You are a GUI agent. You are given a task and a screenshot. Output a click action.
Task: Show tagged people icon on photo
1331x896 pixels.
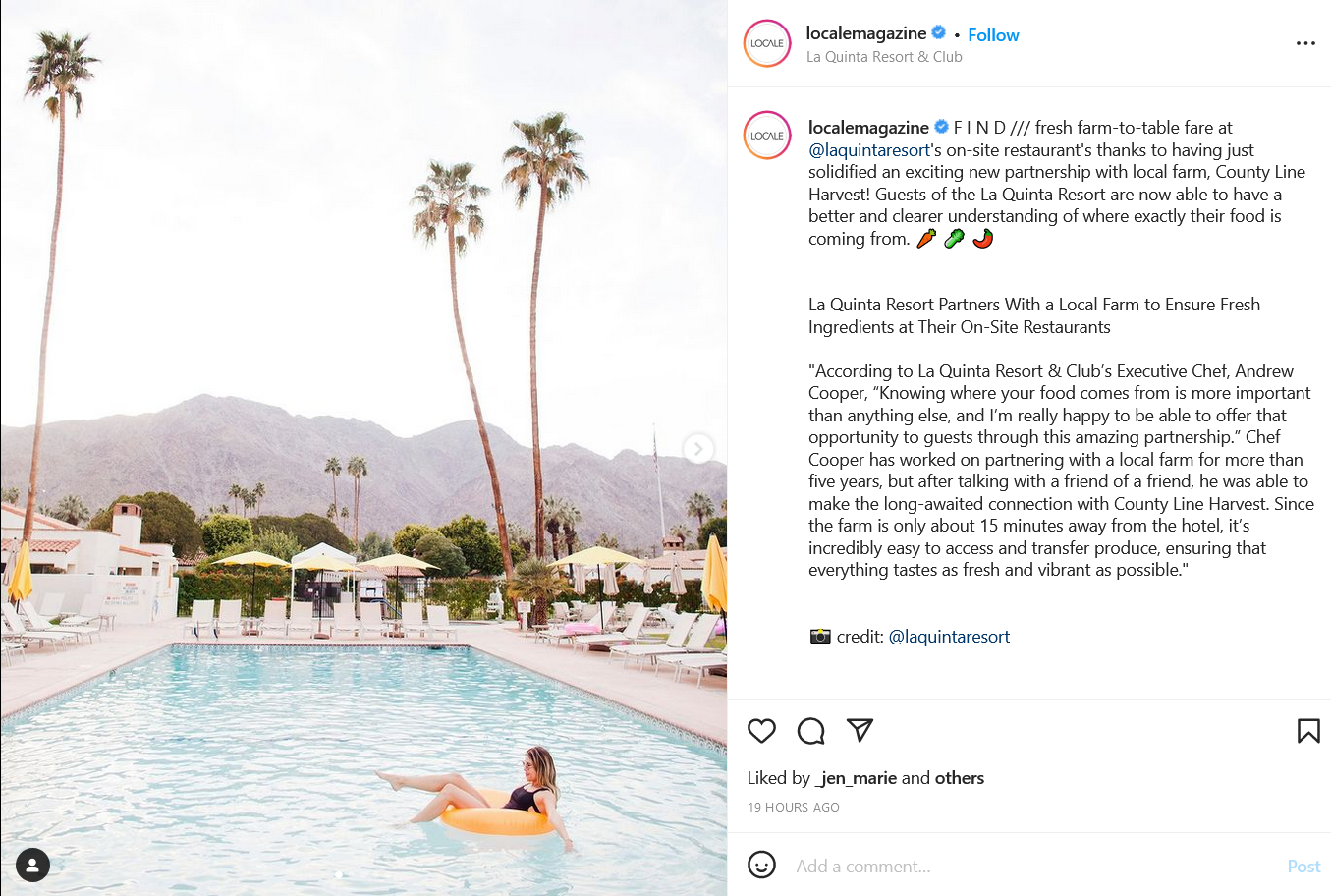click(32, 866)
